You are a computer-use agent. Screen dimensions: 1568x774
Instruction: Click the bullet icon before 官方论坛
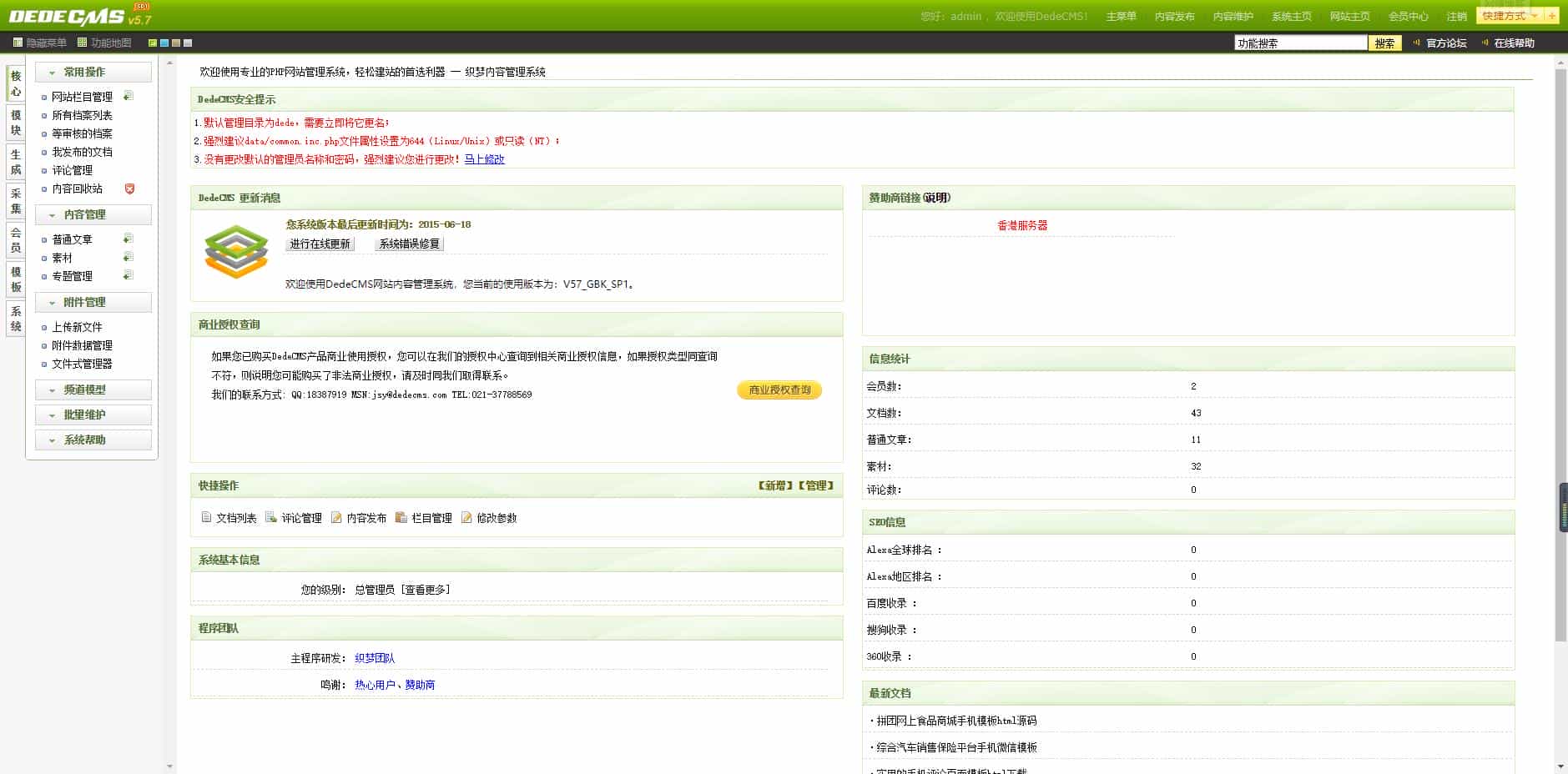[x=1417, y=43]
